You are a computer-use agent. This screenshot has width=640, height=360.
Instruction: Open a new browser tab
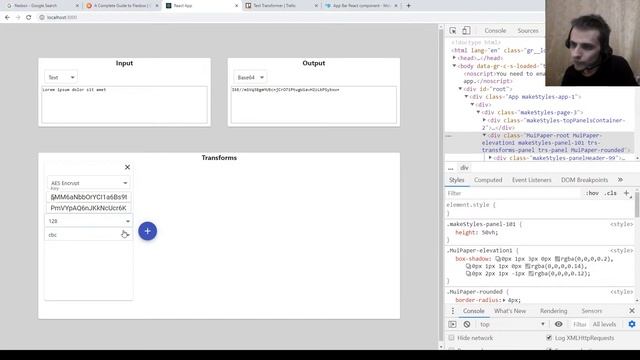408,6
